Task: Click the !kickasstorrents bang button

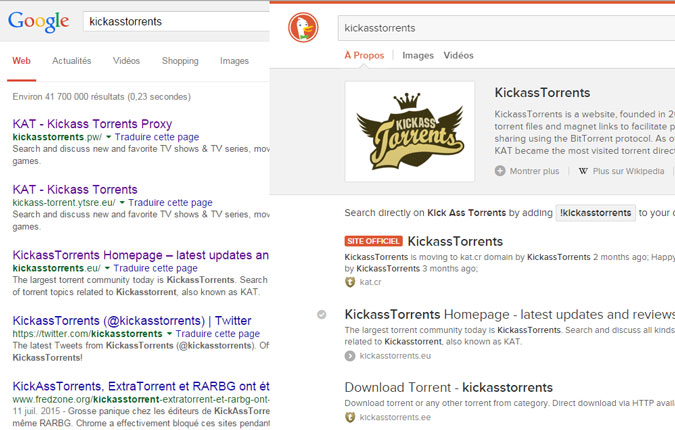Action: pos(596,213)
